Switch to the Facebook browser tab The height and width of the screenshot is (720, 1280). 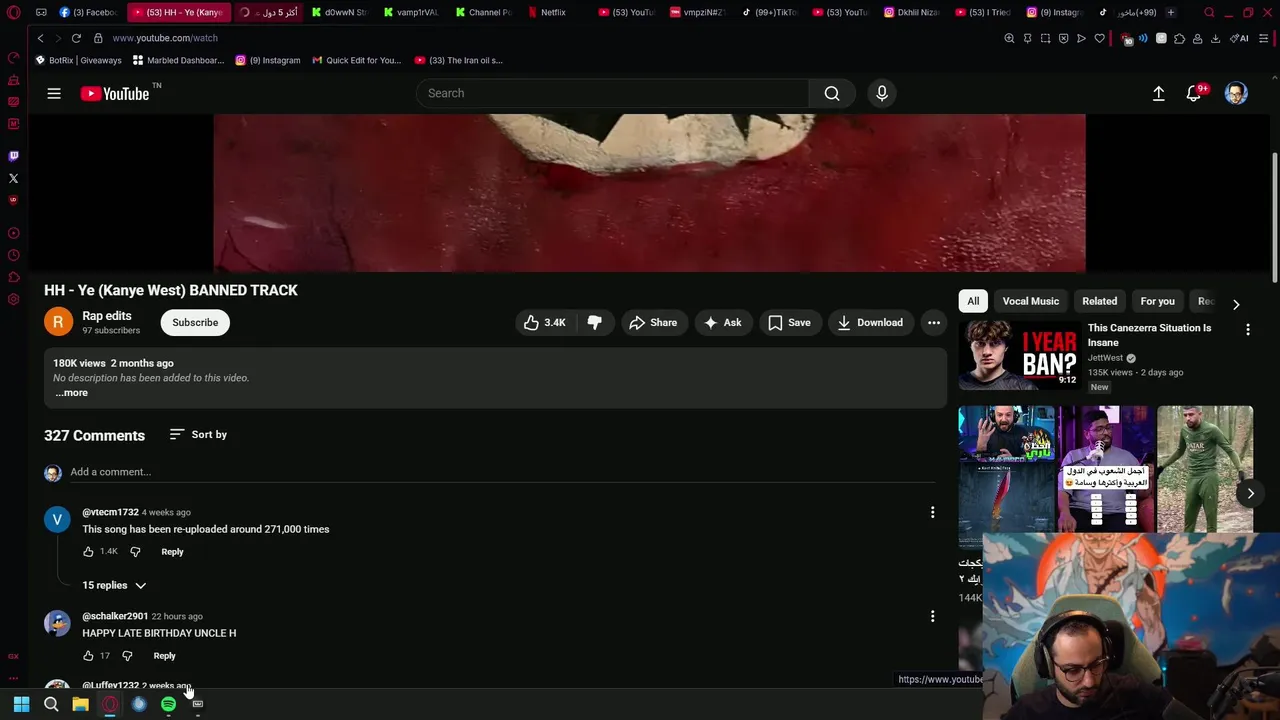coord(89,12)
